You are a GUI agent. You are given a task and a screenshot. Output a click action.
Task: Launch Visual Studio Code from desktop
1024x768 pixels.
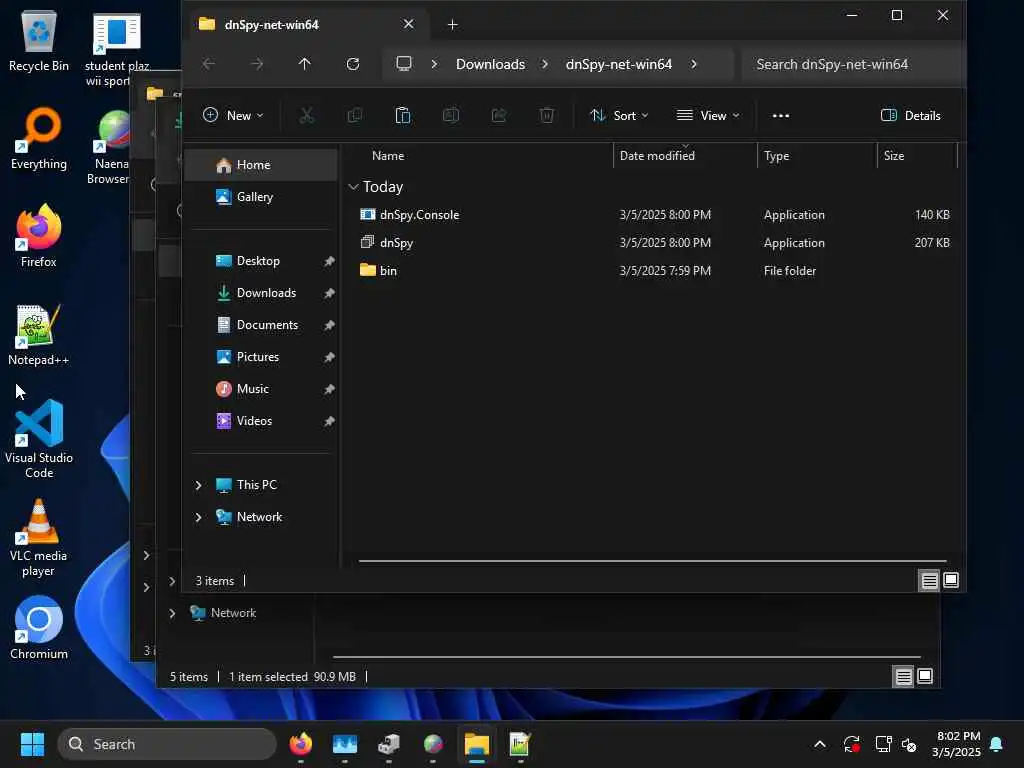click(39, 439)
